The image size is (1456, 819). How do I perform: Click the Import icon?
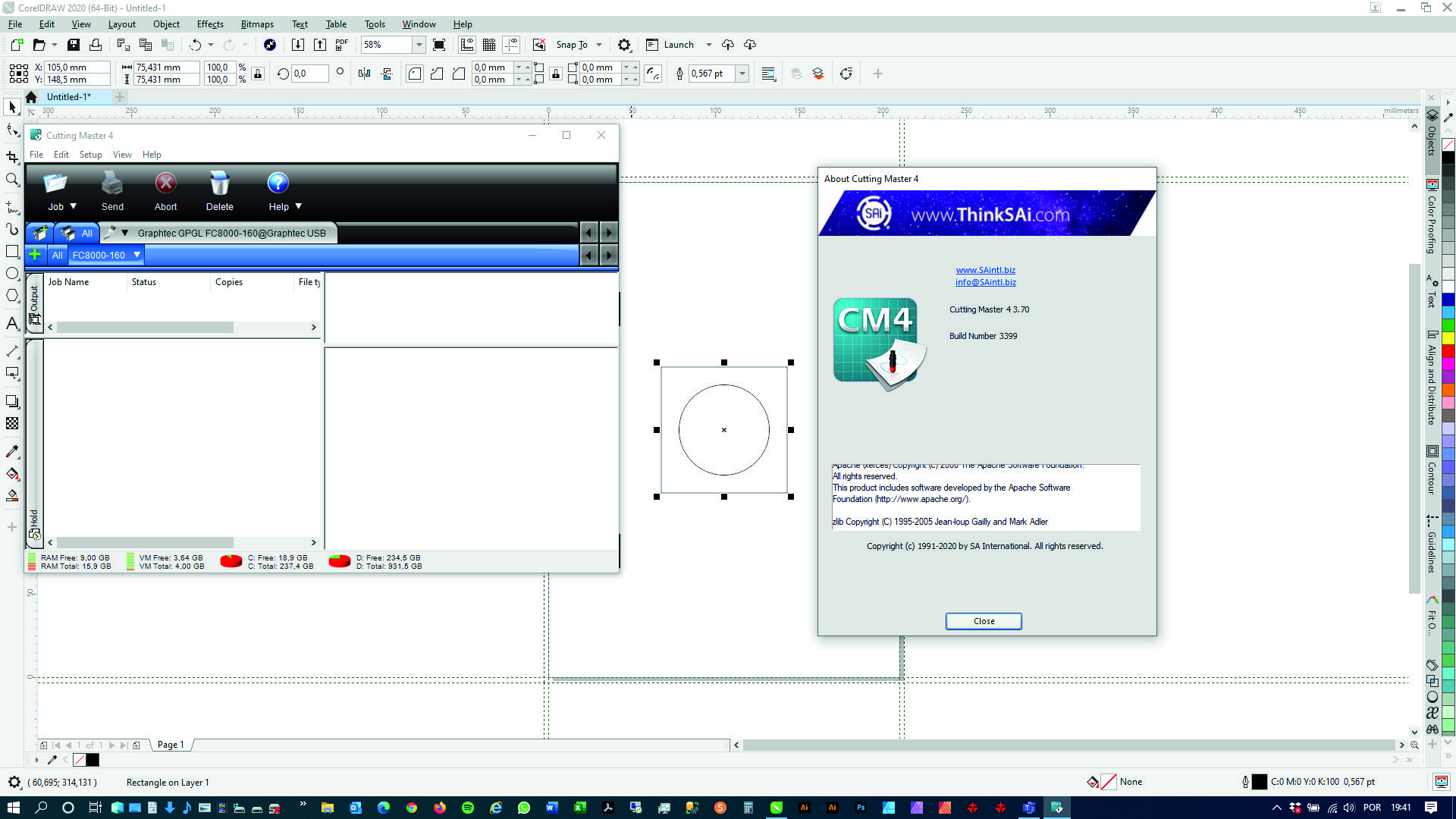point(298,45)
